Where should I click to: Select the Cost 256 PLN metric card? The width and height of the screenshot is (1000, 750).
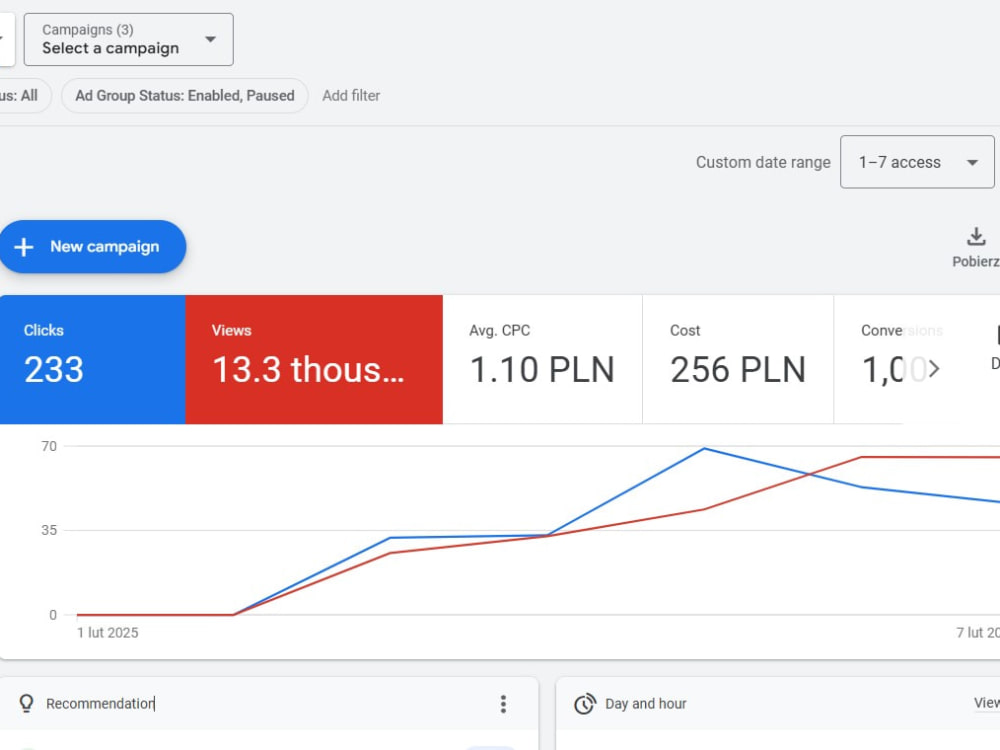pyautogui.click(x=738, y=360)
